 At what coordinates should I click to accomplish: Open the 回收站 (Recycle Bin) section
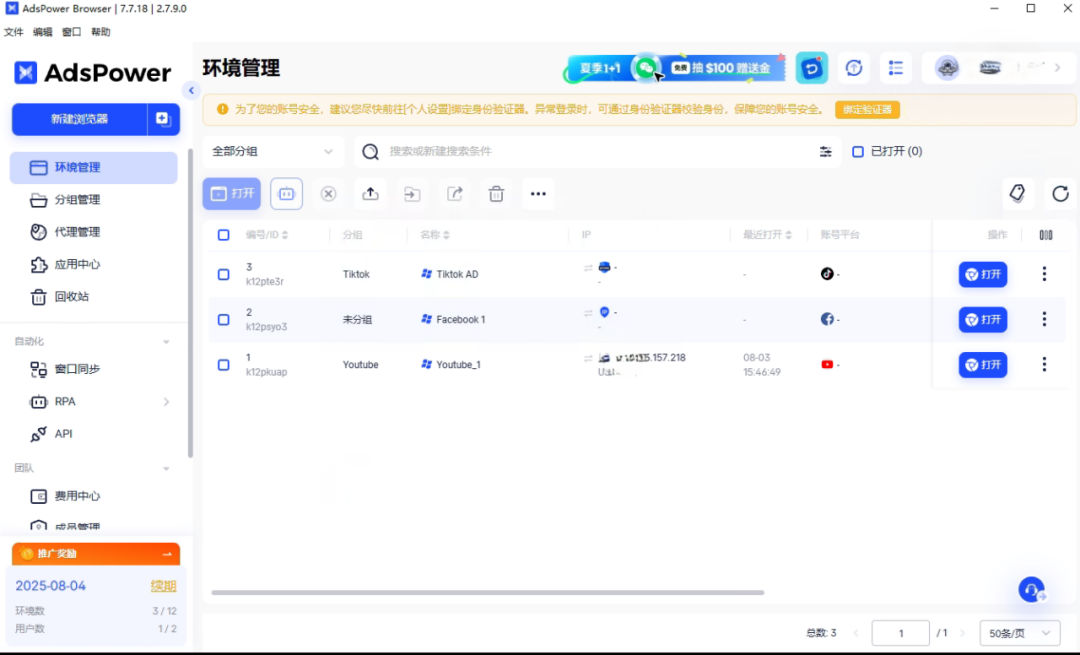point(72,296)
